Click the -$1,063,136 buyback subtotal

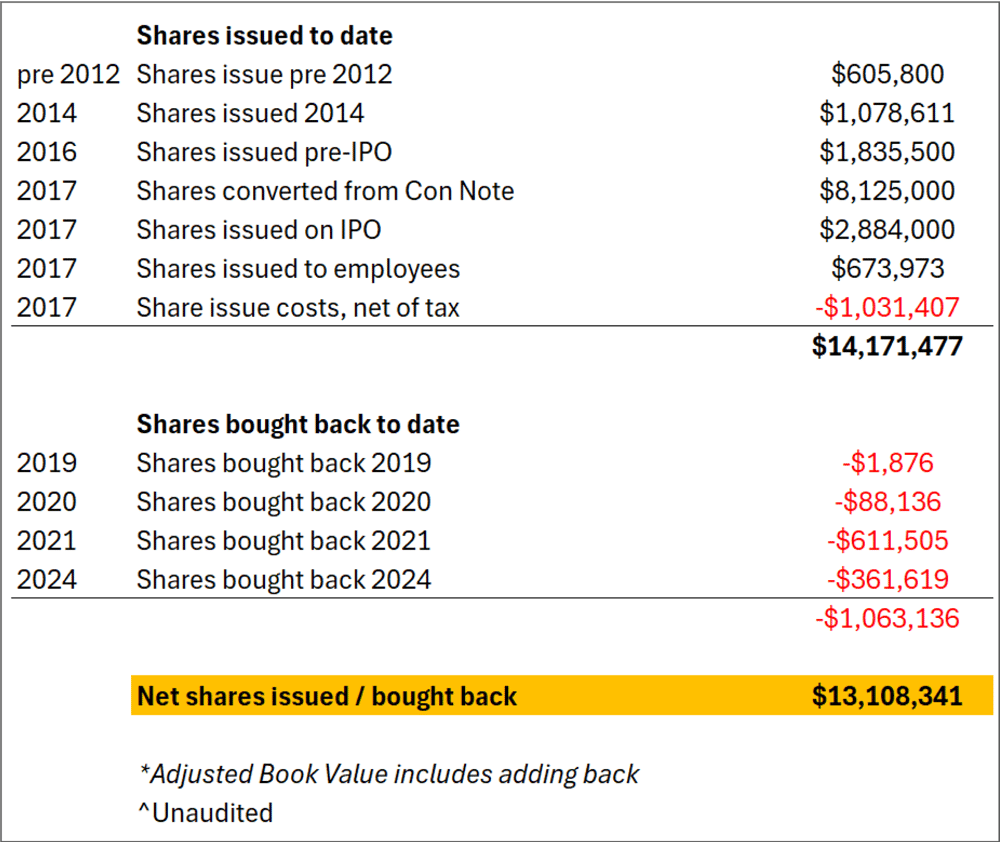[887, 619]
